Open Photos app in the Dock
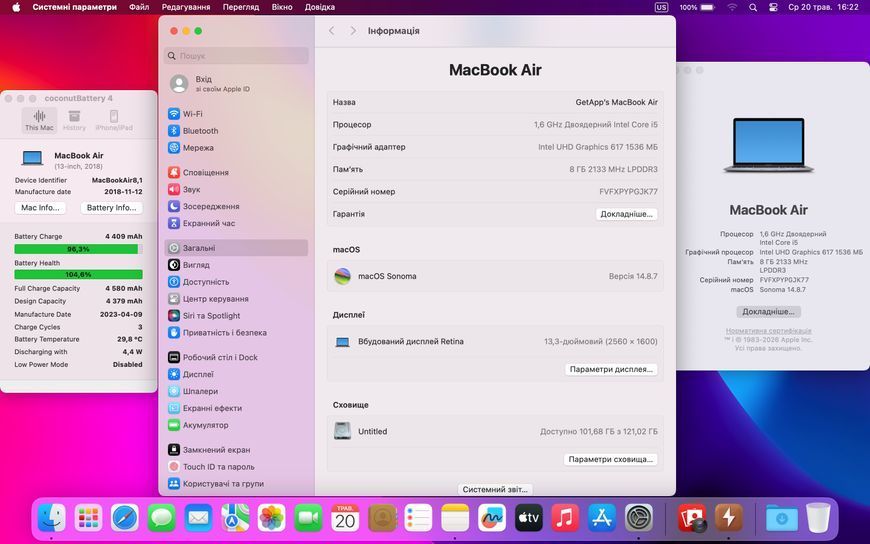Image resolution: width=870 pixels, height=544 pixels. (x=271, y=518)
